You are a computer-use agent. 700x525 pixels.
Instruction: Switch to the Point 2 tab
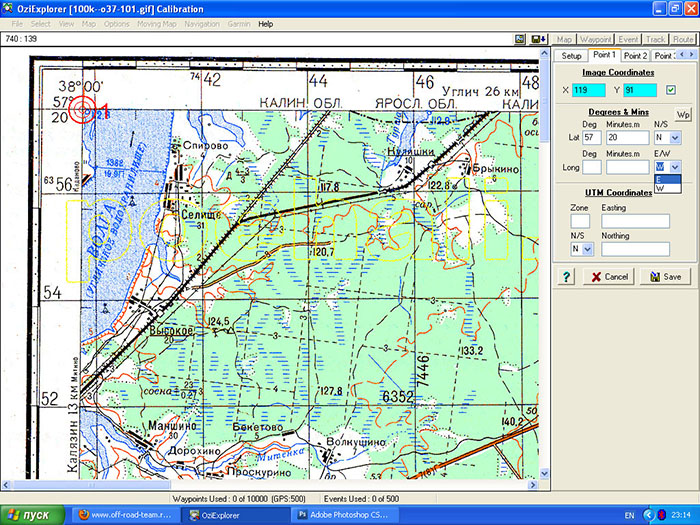click(x=636, y=56)
